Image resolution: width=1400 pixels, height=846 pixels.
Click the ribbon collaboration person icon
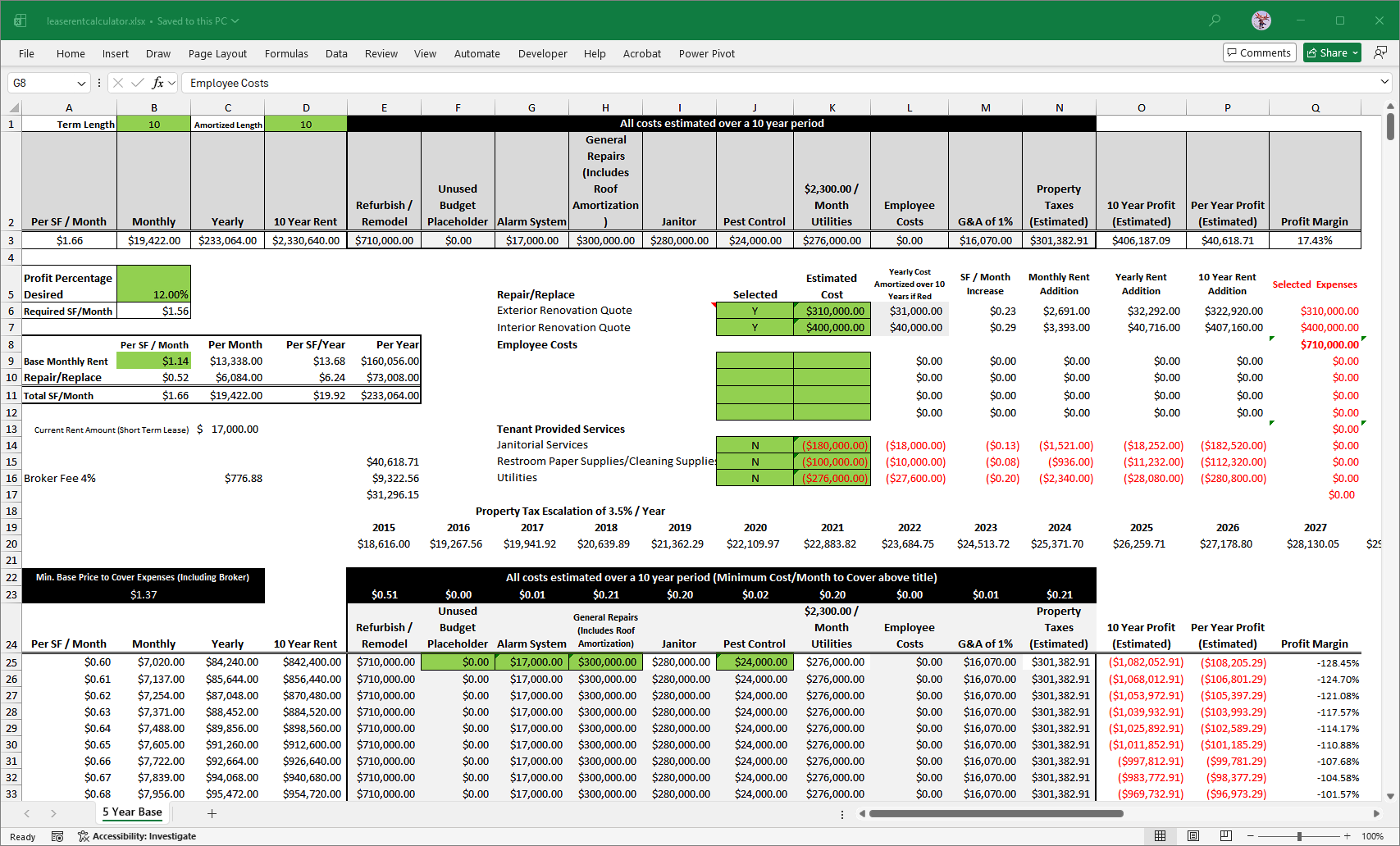[x=1380, y=52]
